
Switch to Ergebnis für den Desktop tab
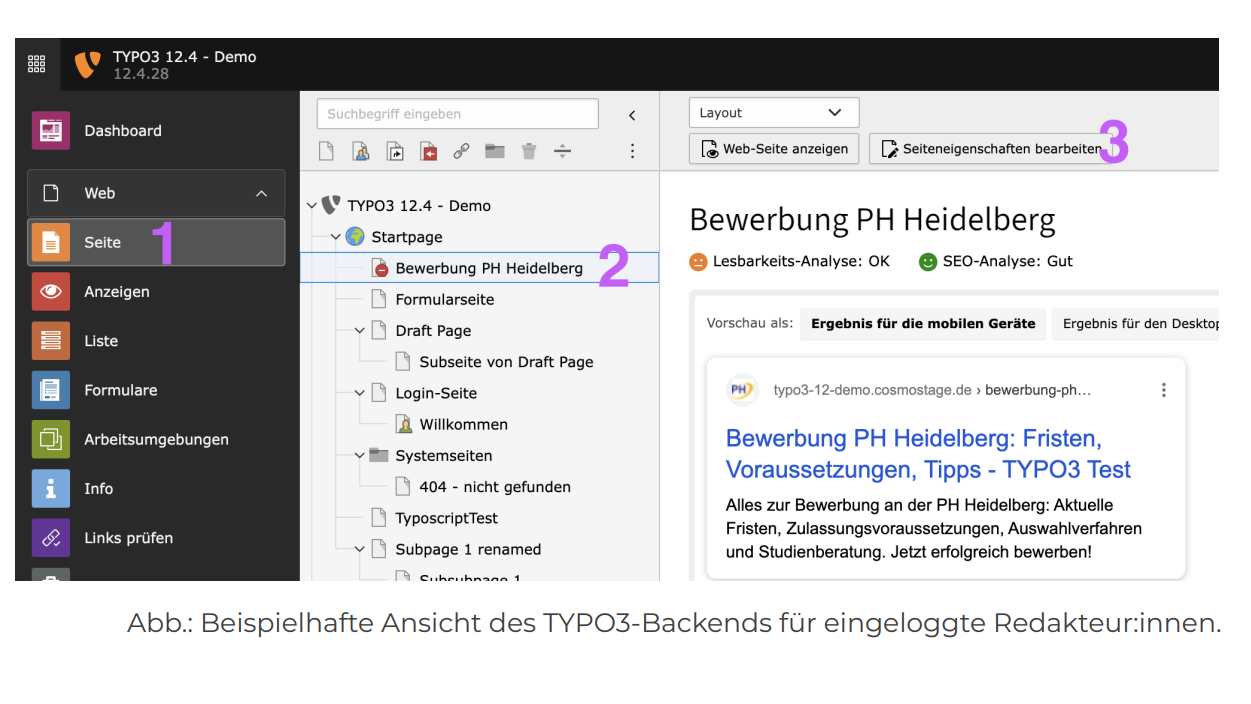click(x=1140, y=324)
